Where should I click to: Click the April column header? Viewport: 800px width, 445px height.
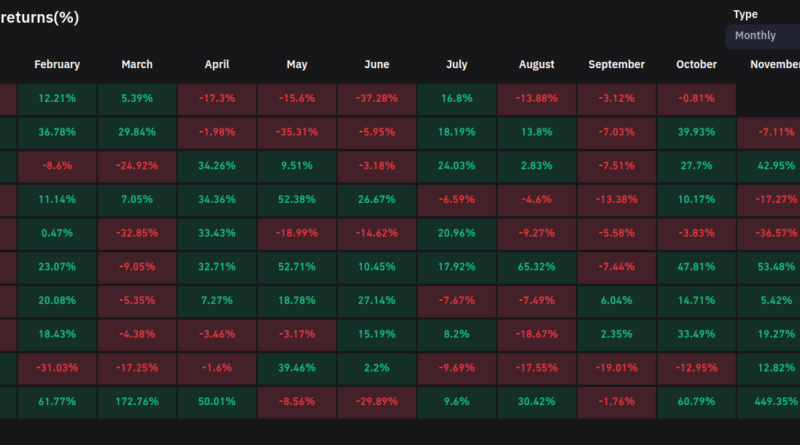(x=217, y=65)
